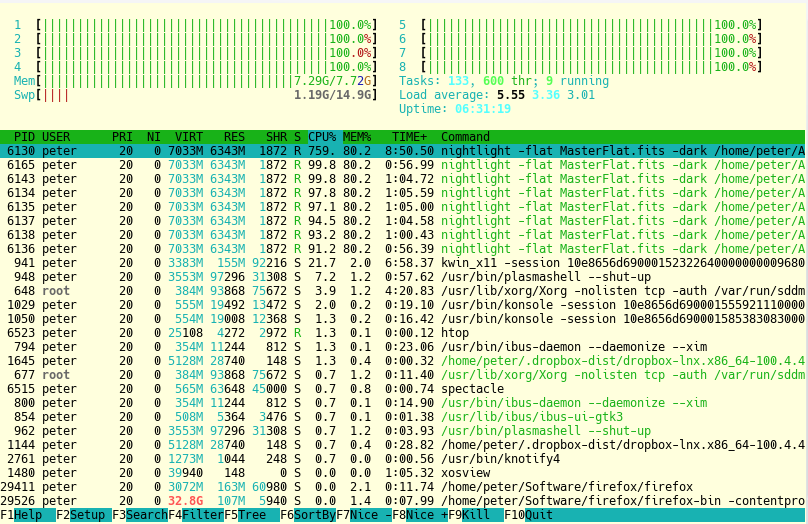Screen dimensions: 808x524
Task: Sort by the RES column header
Action: point(234,137)
